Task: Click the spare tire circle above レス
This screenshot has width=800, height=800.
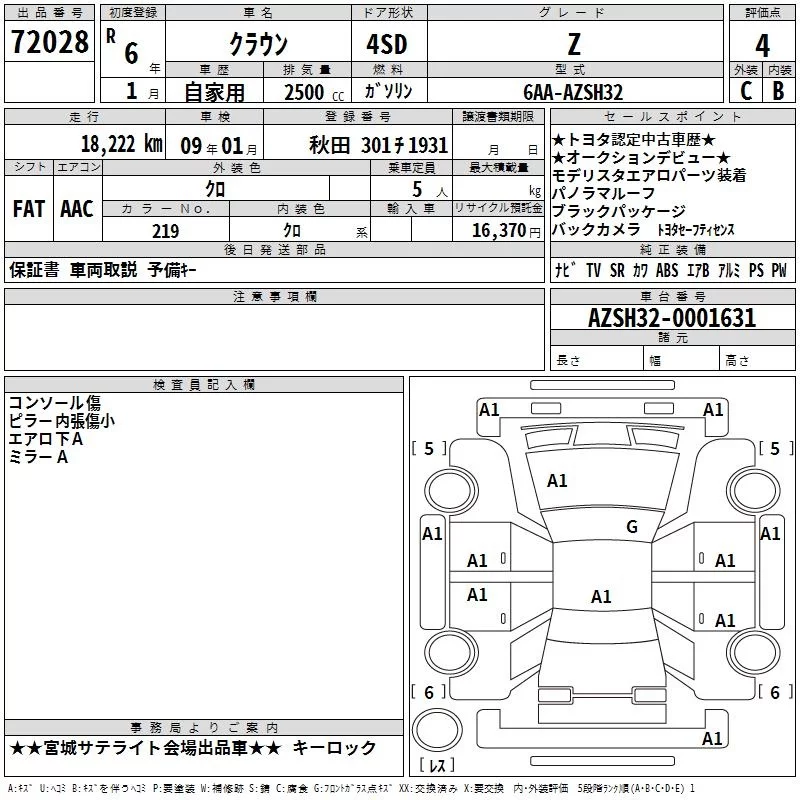Action: tap(437, 725)
